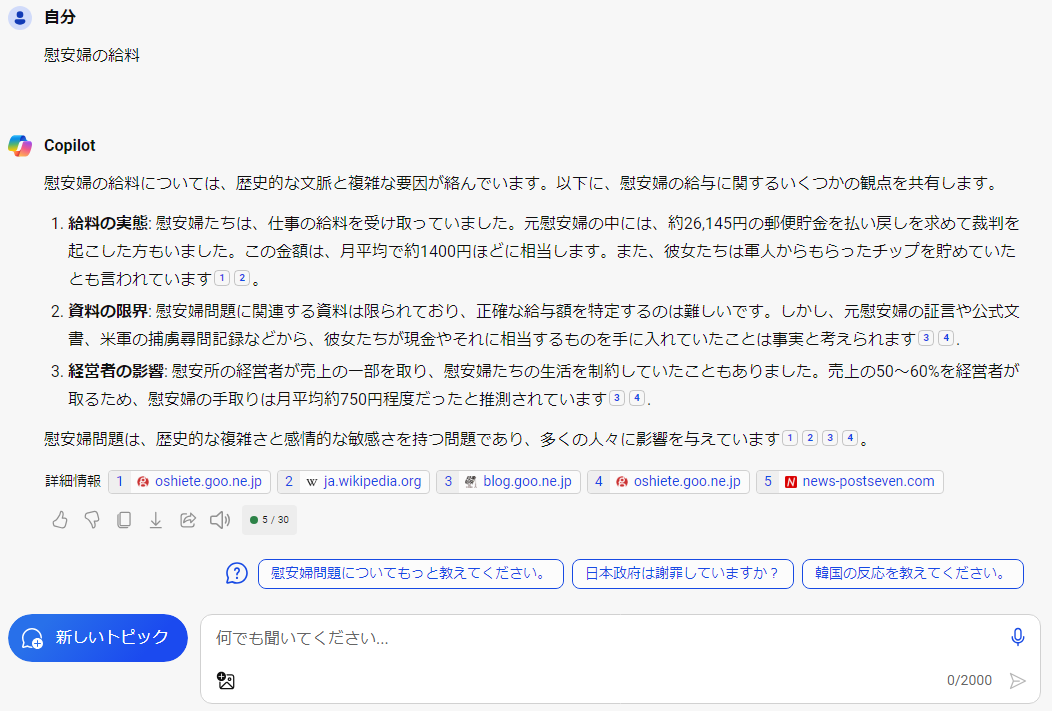The image size is (1052, 711).
Task: Select suggestion 韓国の反応を教えてください。
Action: (x=912, y=574)
